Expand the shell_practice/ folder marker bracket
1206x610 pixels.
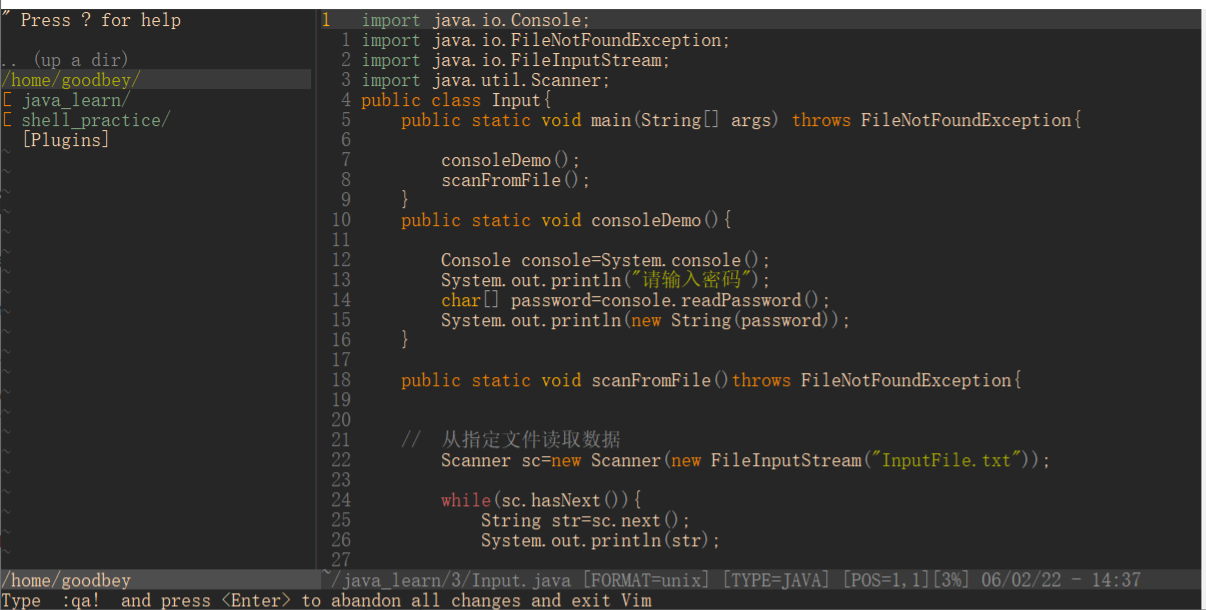(x=7, y=120)
